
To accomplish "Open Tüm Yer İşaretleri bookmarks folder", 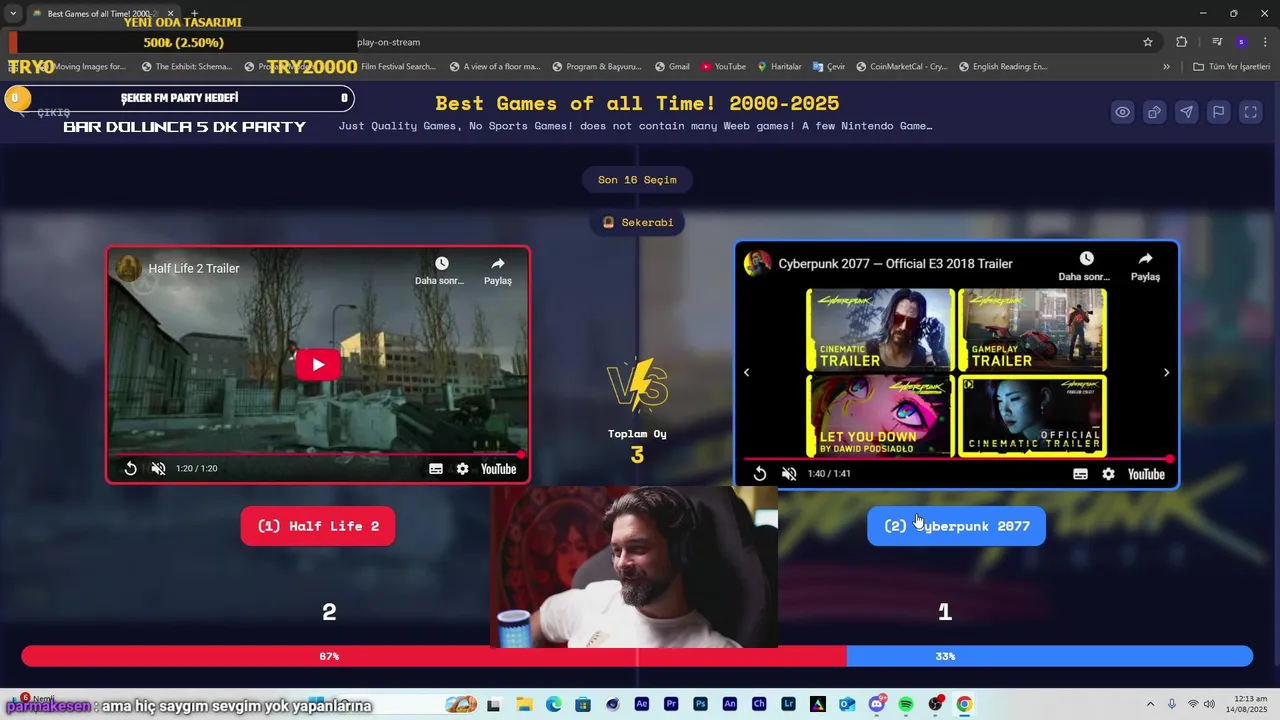I will point(1231,67).
